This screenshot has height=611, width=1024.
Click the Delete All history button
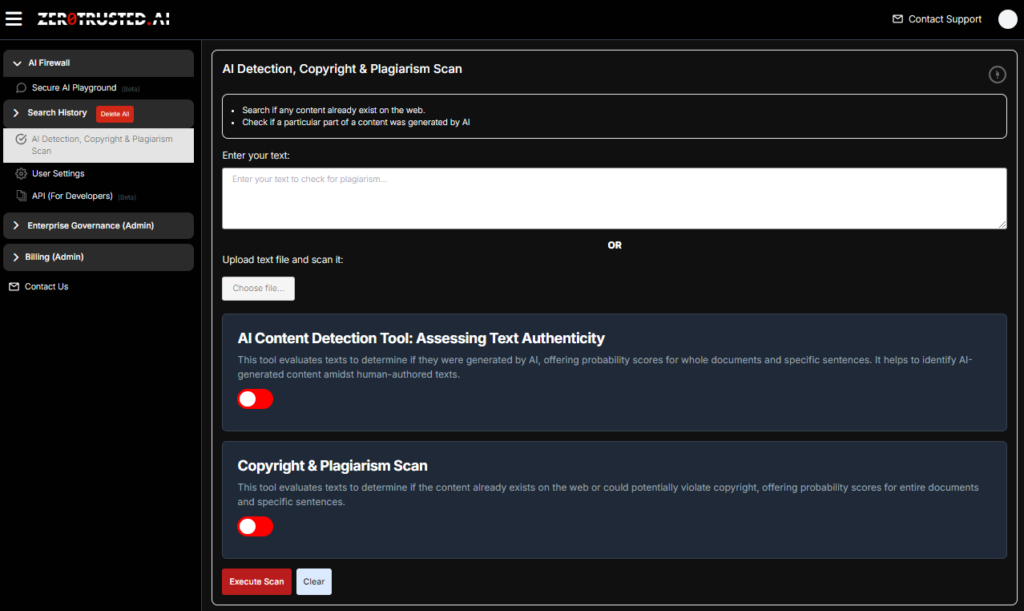[x=114, y=114]
